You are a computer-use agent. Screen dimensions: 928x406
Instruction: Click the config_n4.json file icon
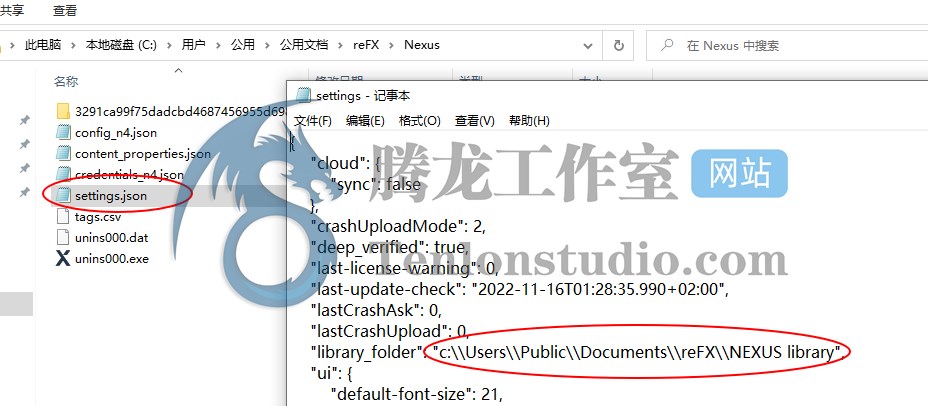pyautogui.click(x=63, y=133)
